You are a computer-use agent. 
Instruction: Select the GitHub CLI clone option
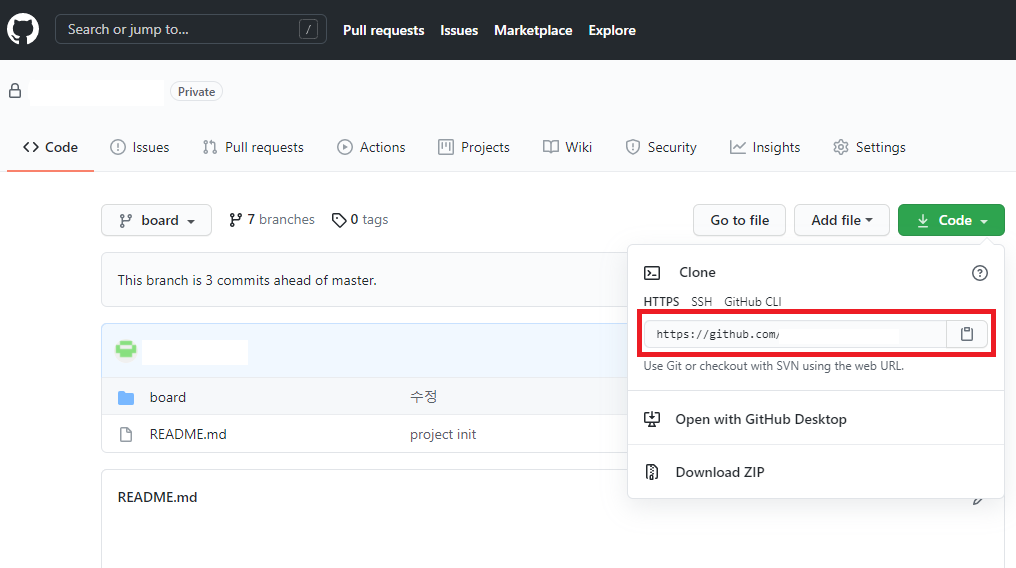click(x=752, y=302)
